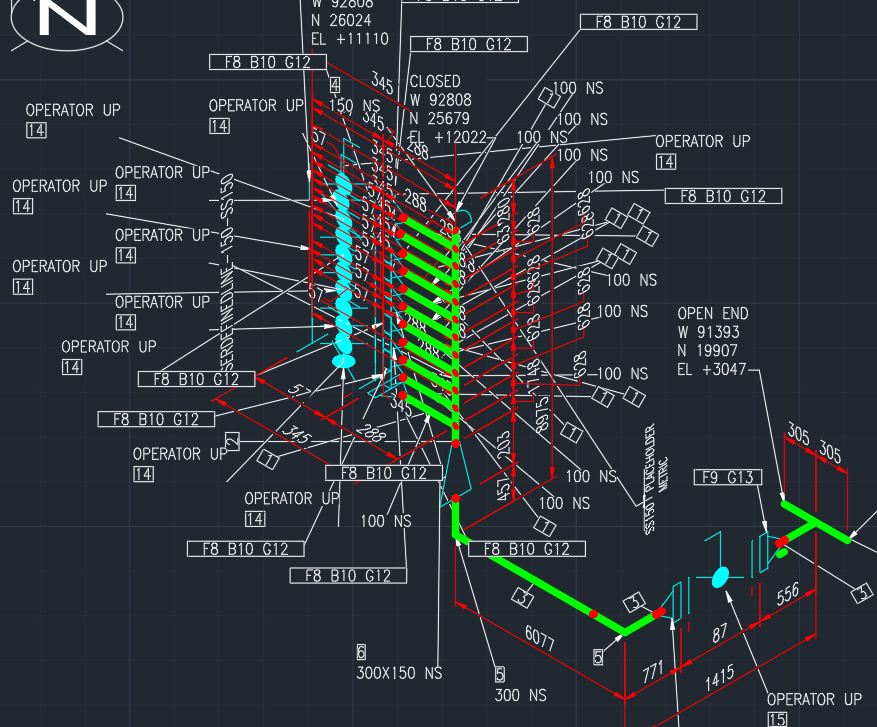Select the F9 G13 tag label
This screenshot has width=877, height=727.
coord(728,477)
